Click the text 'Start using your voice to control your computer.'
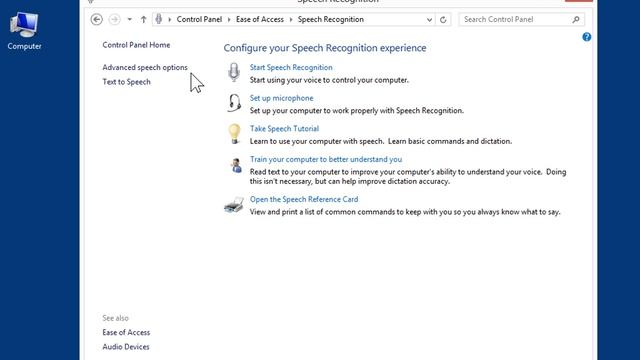640x360 pixels. point(329,80)
